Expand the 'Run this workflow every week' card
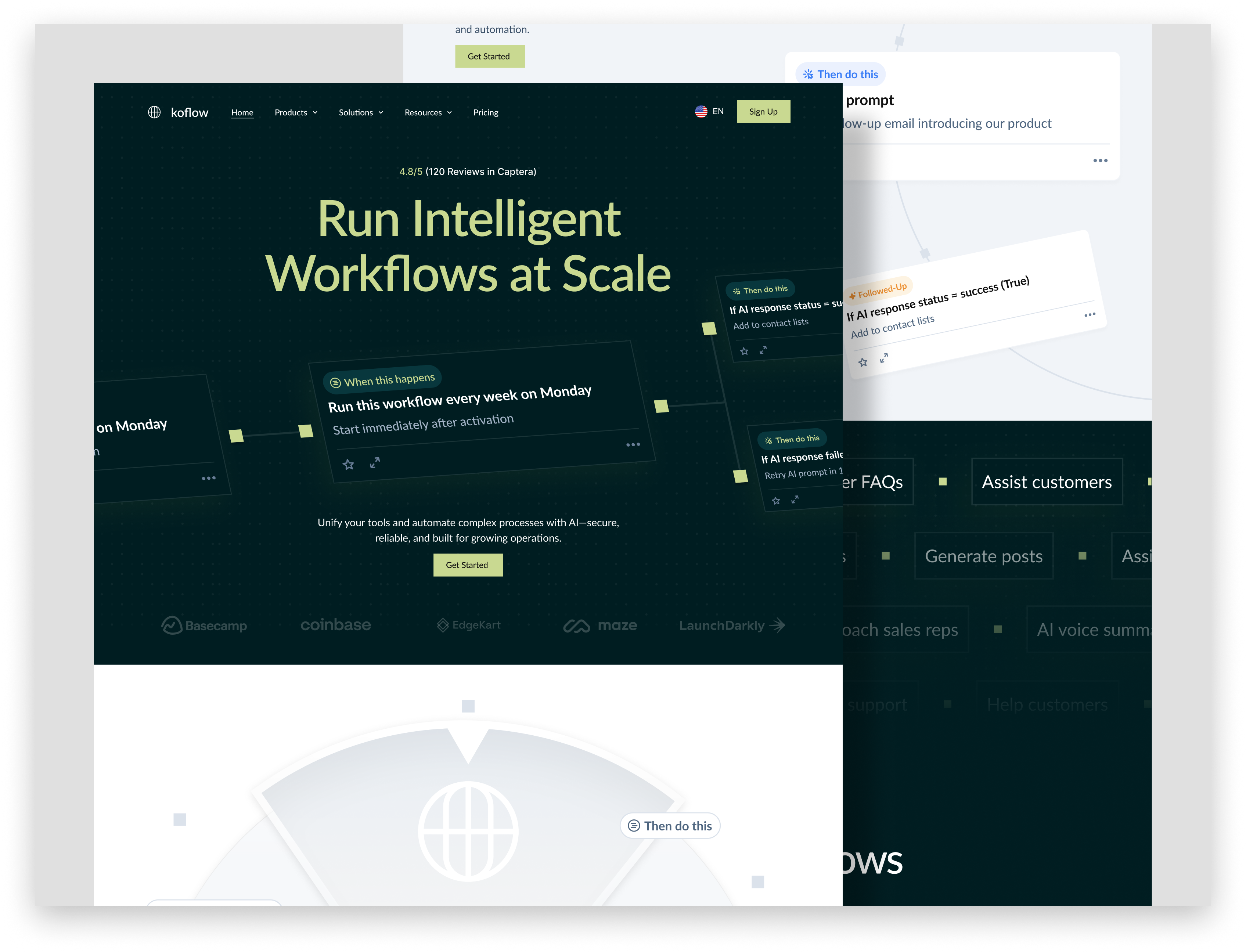This screenshot has width=1246, height=952. click(x=375, y=462)
